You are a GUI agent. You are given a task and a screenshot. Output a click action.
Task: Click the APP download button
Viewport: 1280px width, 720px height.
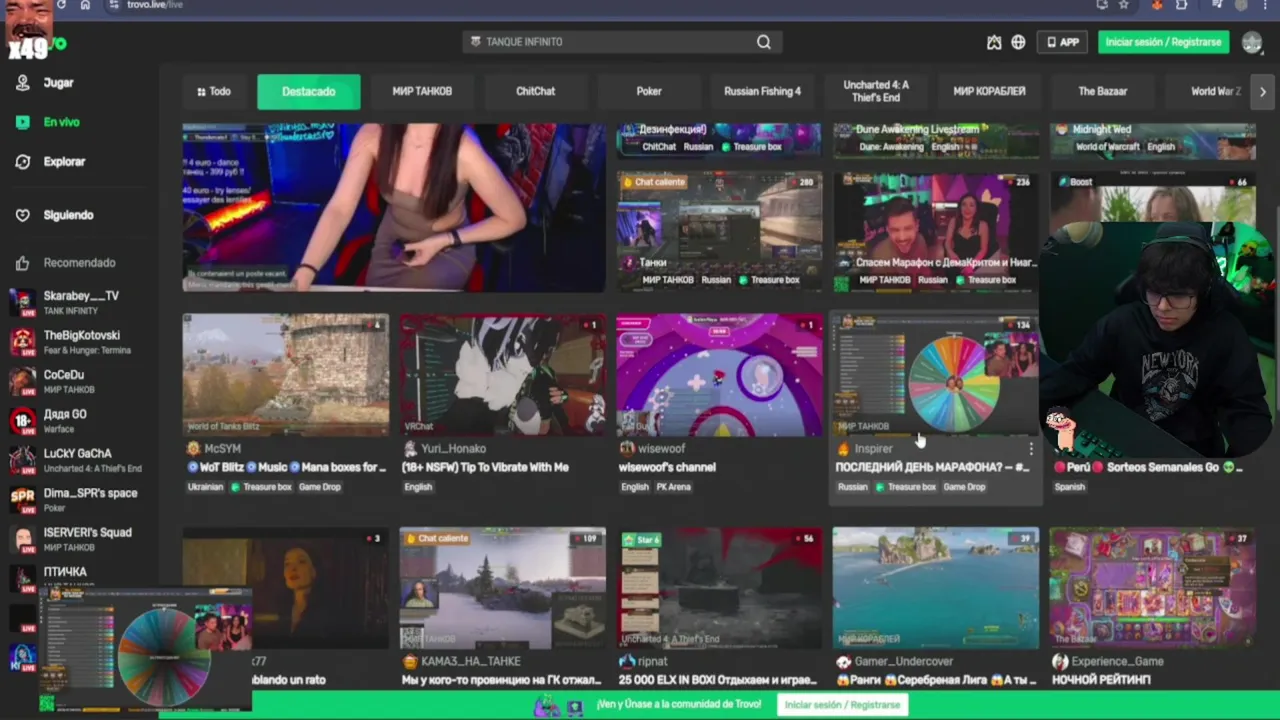(1061, 42)
